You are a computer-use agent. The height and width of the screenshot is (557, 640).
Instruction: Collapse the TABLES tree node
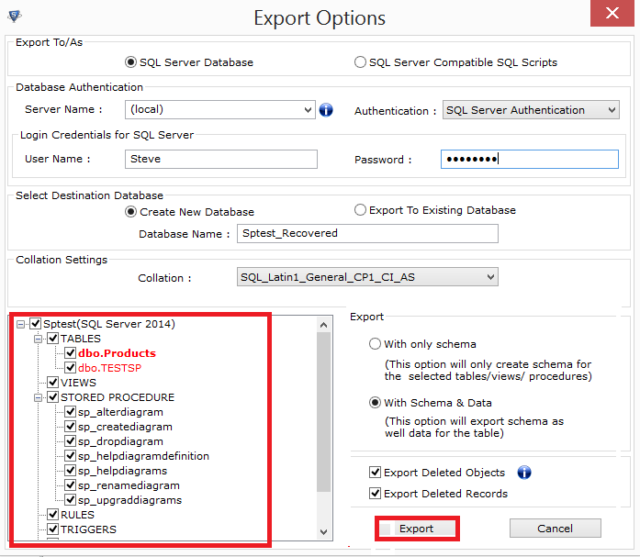pyautogui.click(x=38, y=339)
